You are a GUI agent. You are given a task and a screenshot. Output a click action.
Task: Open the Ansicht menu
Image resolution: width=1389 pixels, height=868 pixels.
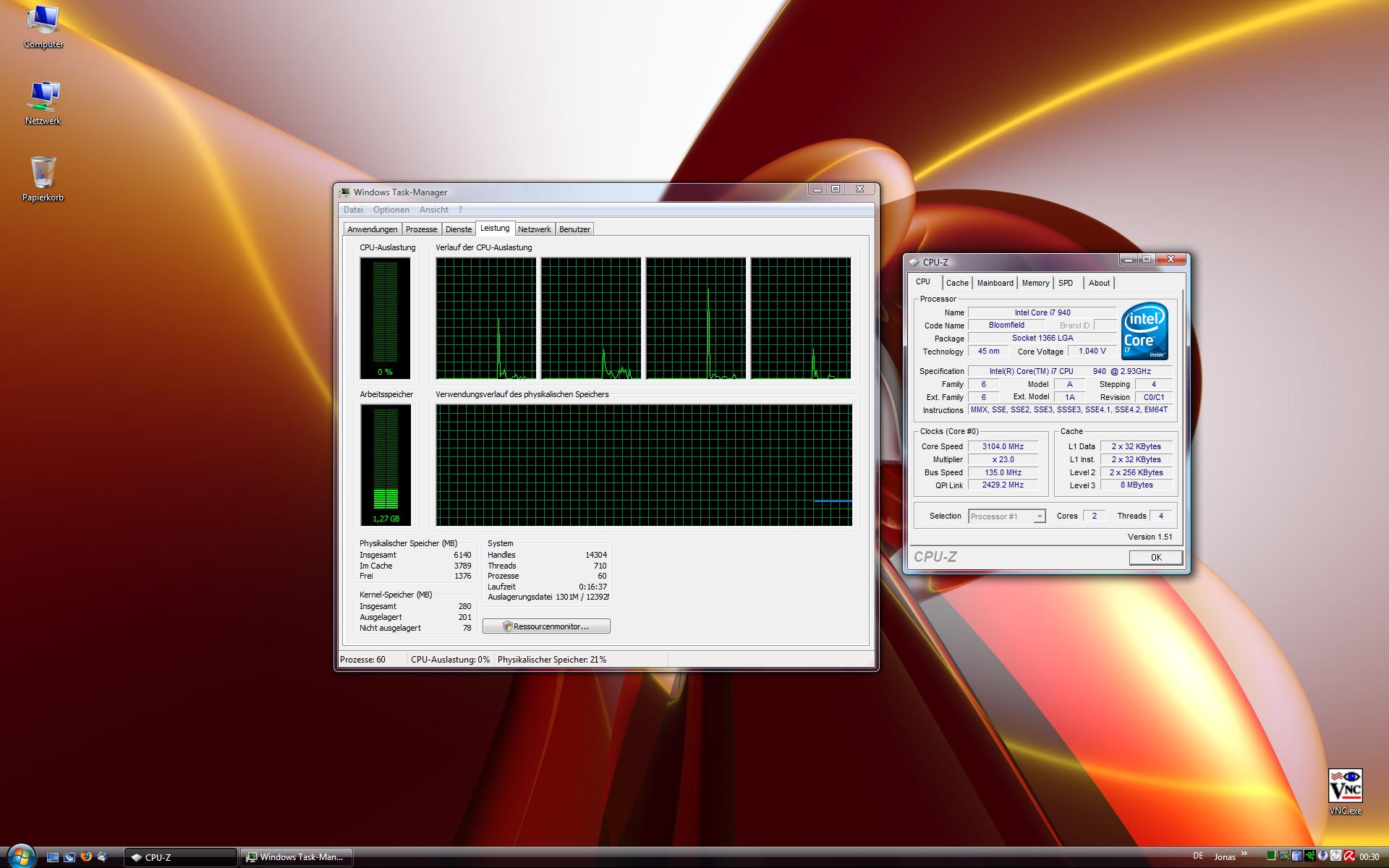433,210
